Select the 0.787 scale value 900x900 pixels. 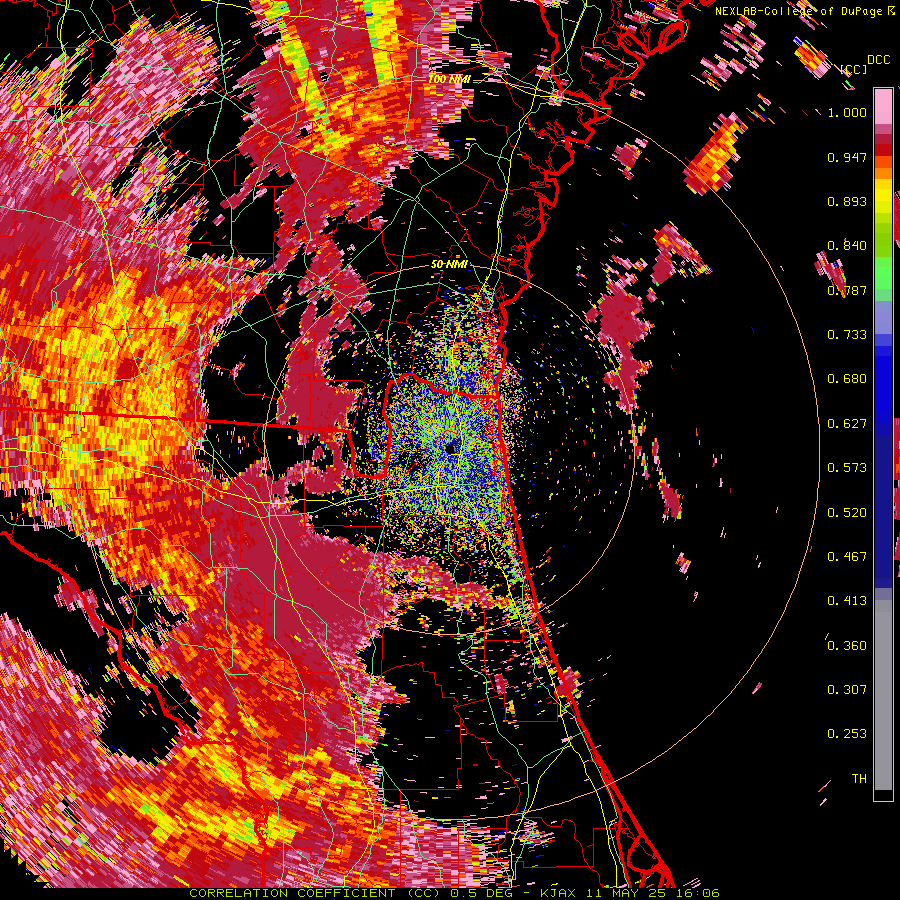pos(847,290)
